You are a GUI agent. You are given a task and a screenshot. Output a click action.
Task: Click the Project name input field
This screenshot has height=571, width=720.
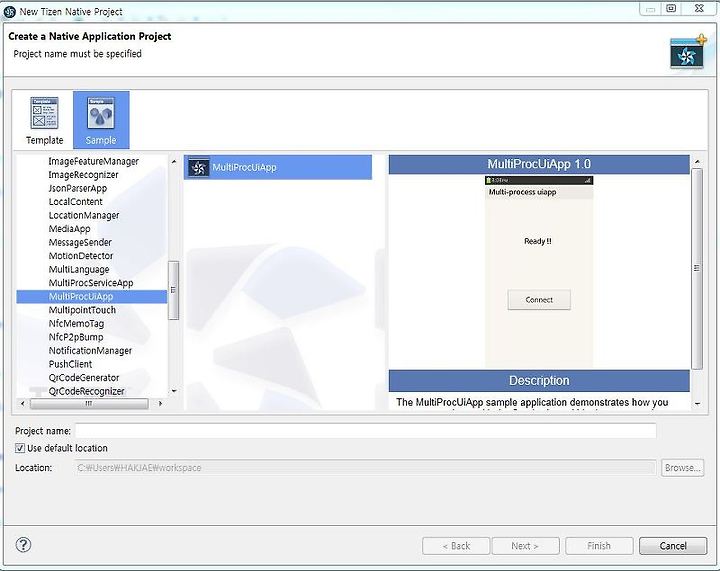366,431
